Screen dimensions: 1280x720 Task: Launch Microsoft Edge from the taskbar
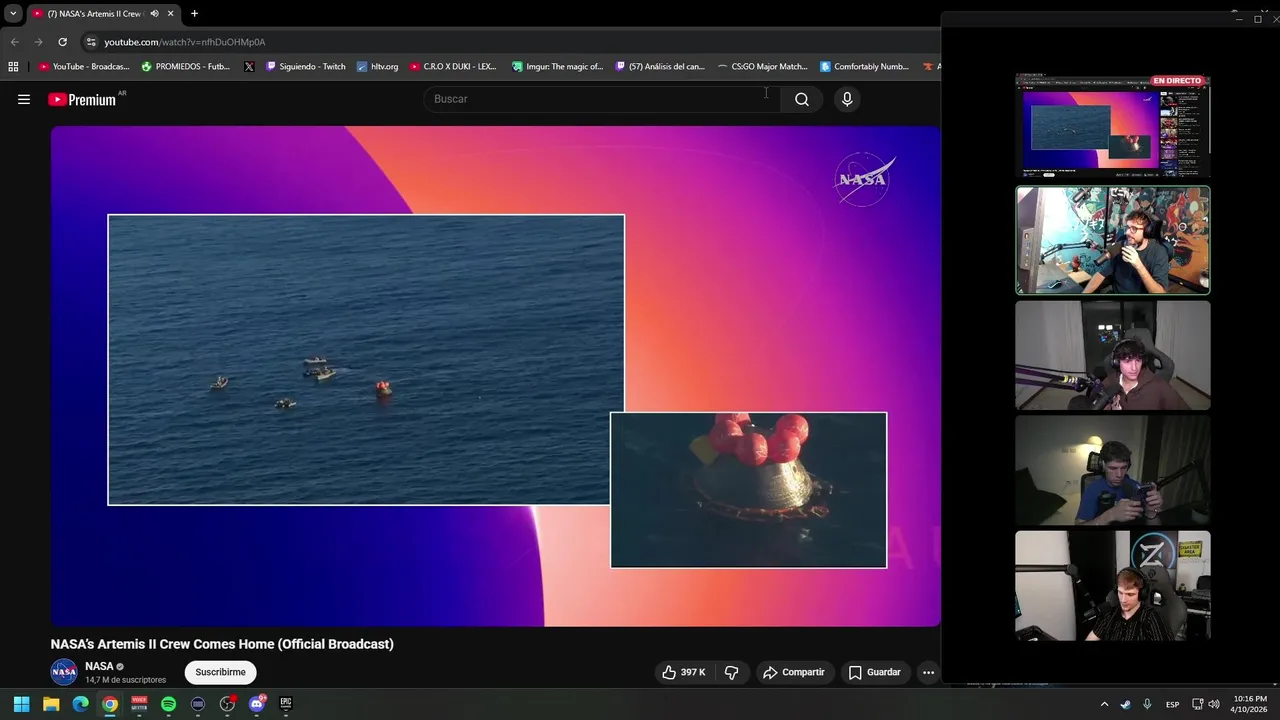[x=80, y=704]
